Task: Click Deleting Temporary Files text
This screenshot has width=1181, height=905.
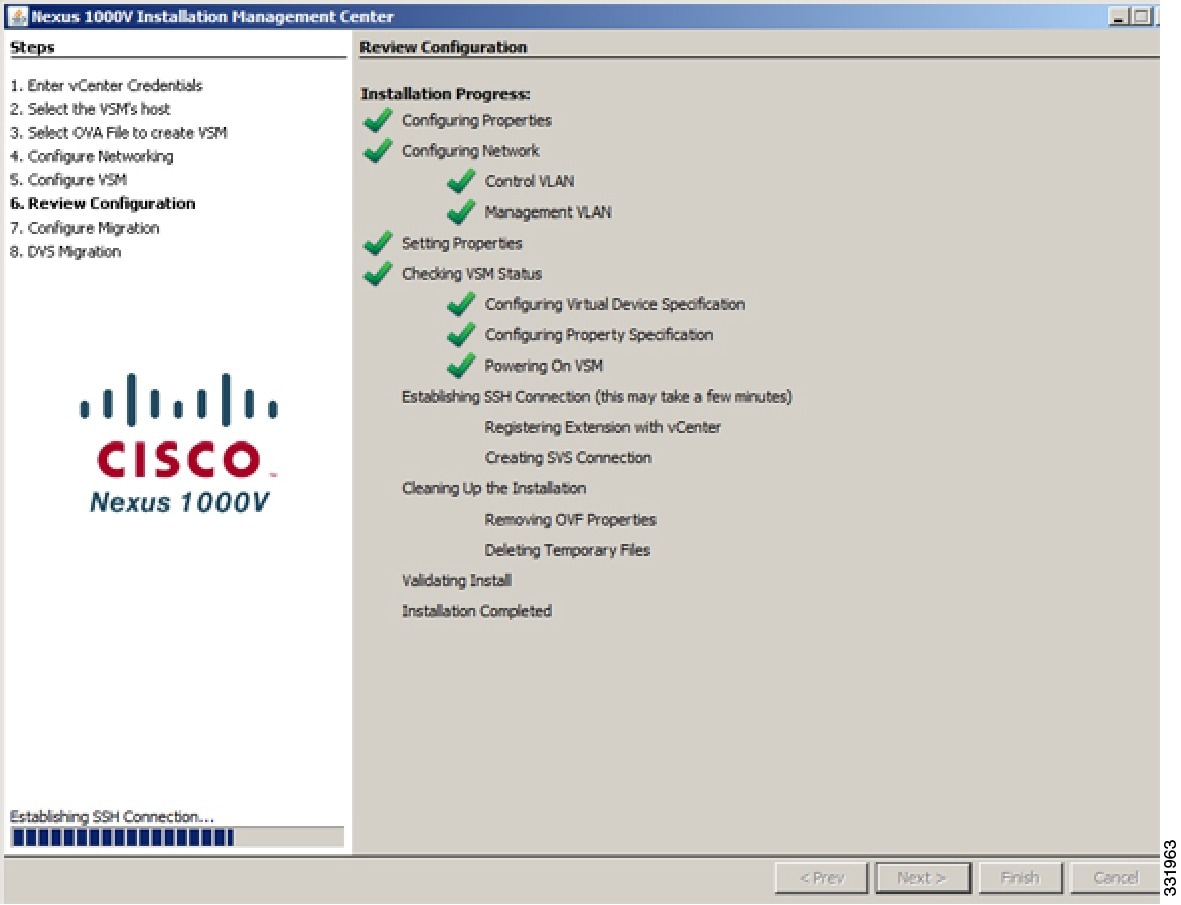Action: point(567,550)
